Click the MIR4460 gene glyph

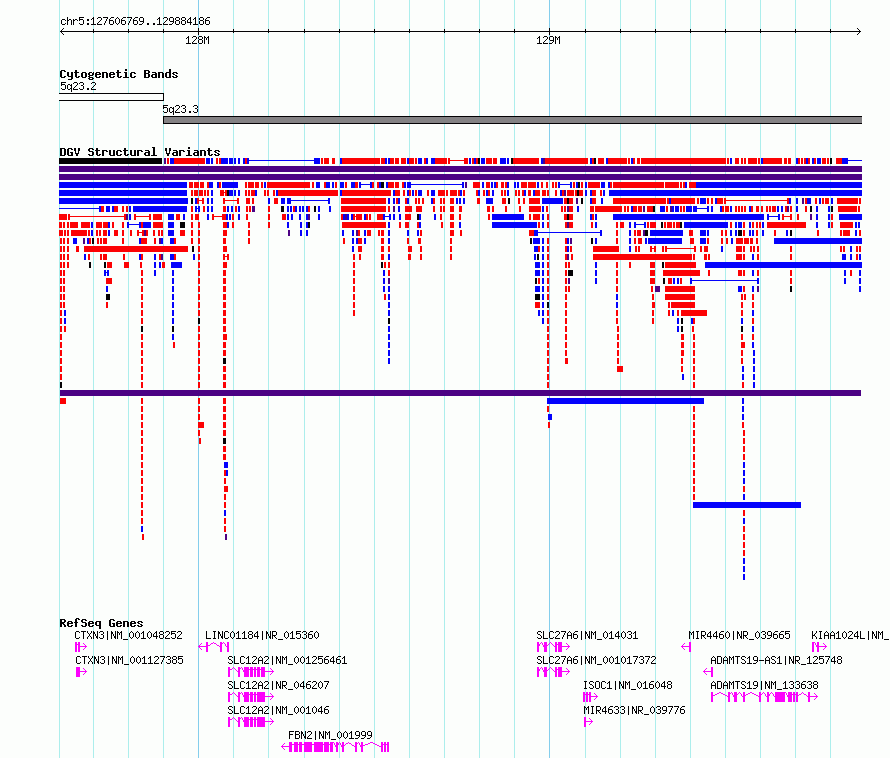pos(686,647)
